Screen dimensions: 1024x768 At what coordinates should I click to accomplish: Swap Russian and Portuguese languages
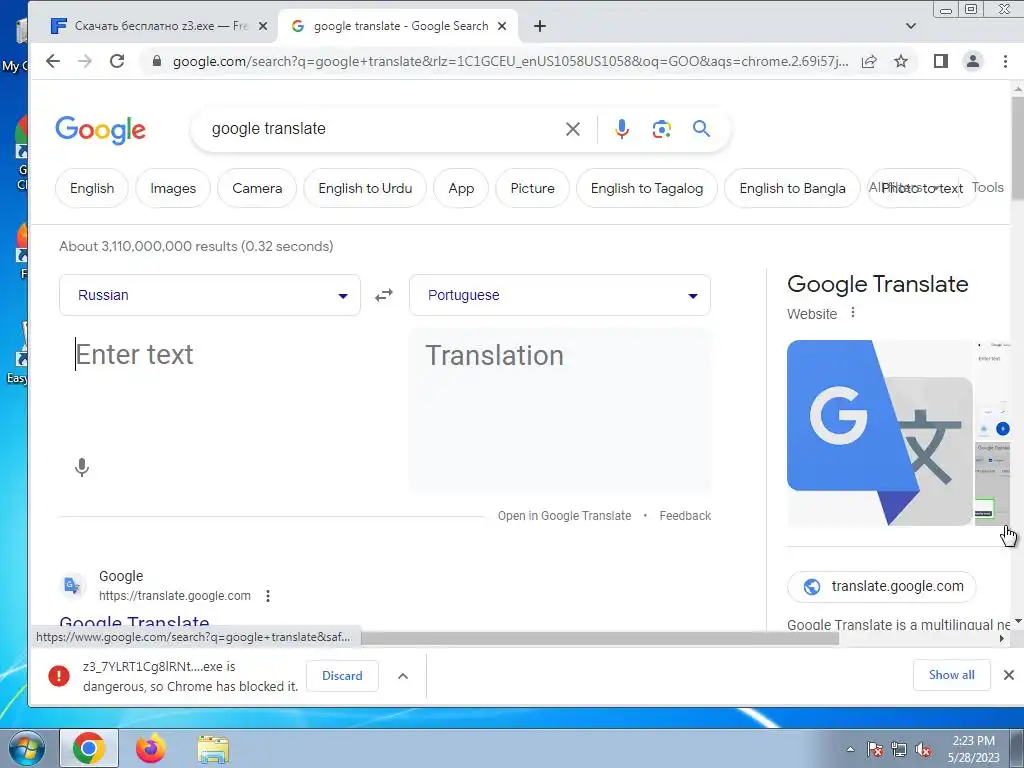[384, 295]
